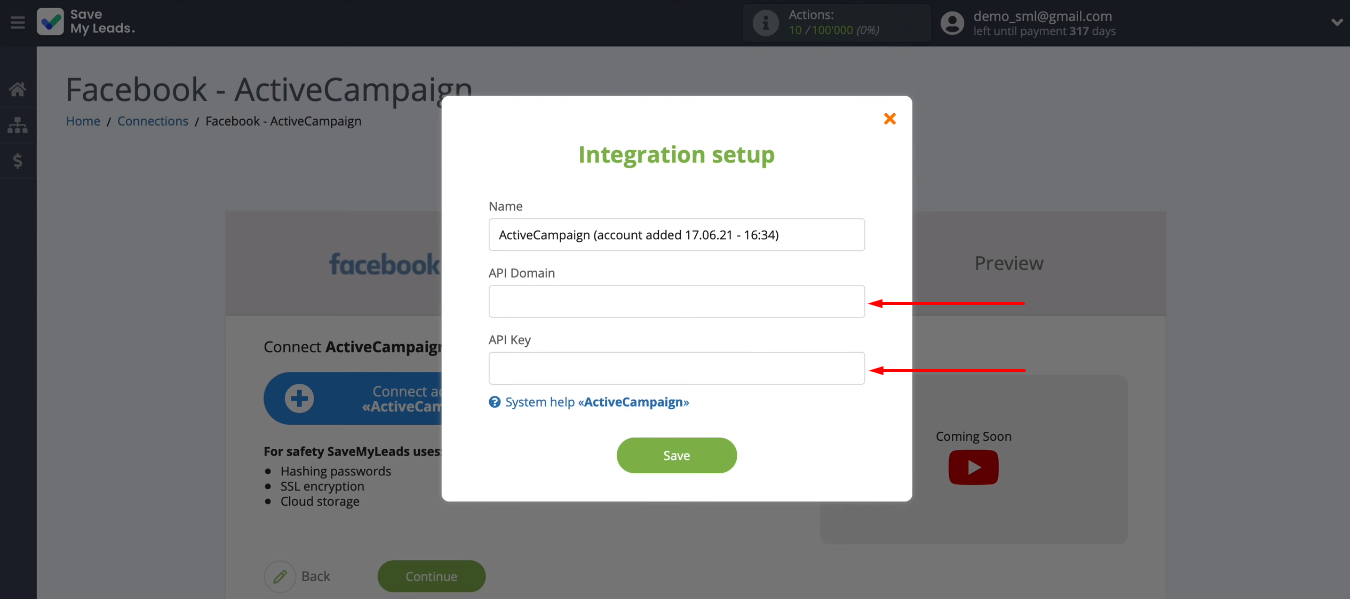Click the demo_sml@gmail.com account text
Image resolution: width=1350 pixels, height=599 pixels.
[x=1042, y=16]
